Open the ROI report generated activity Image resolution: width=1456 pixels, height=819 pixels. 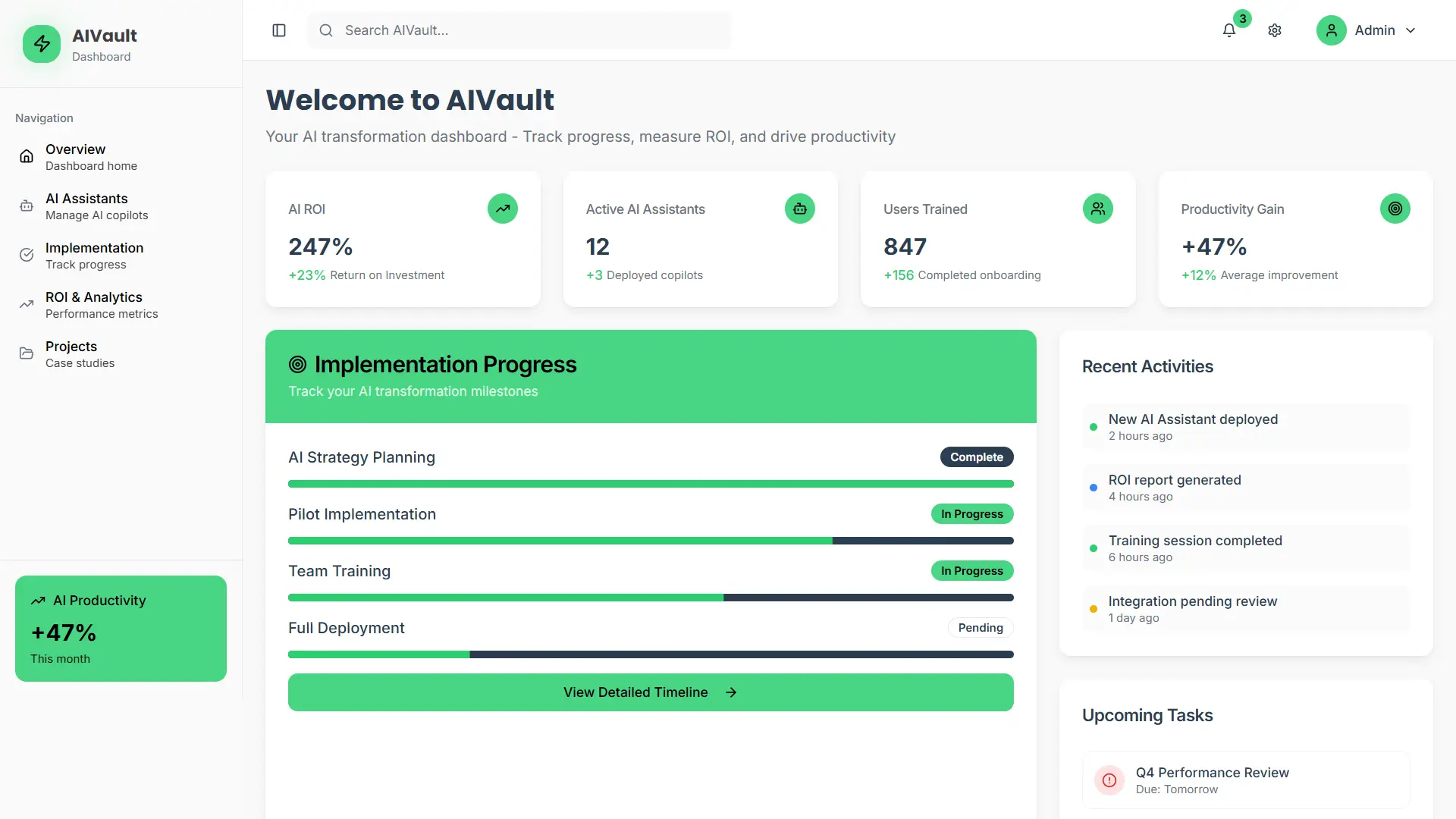pyautogui.click(x=1246, y=488)
